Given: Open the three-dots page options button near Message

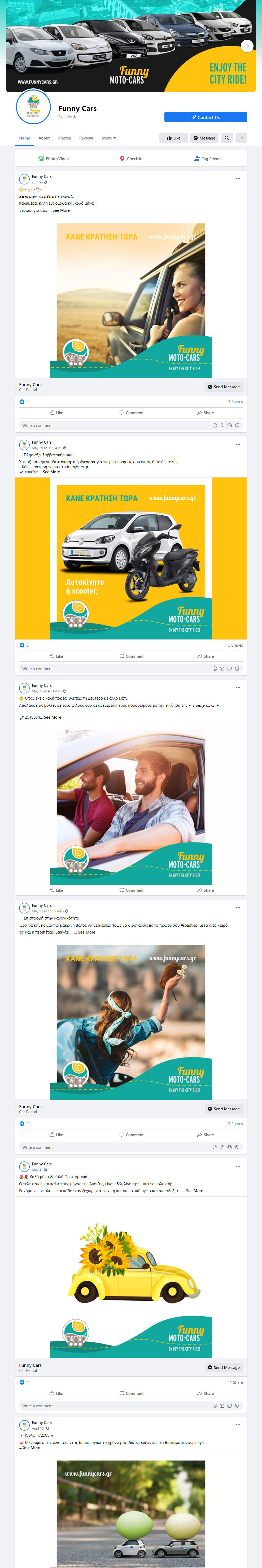Looking at the screenshot, I should [x=241, y=138].
